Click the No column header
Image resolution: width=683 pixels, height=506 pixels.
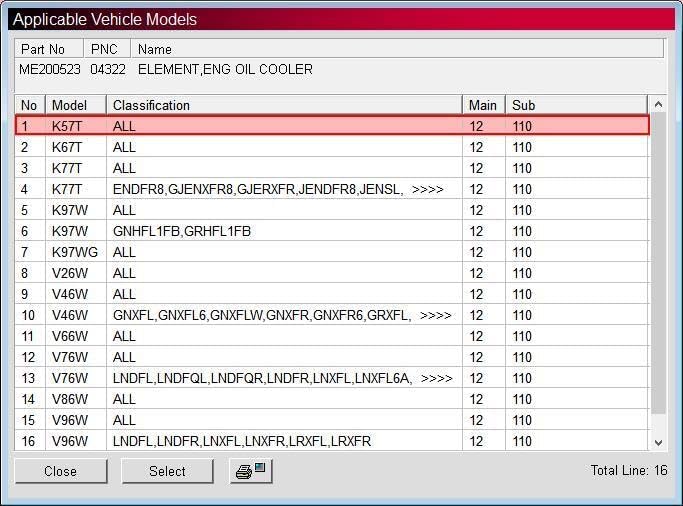click(x=30, y=105)
